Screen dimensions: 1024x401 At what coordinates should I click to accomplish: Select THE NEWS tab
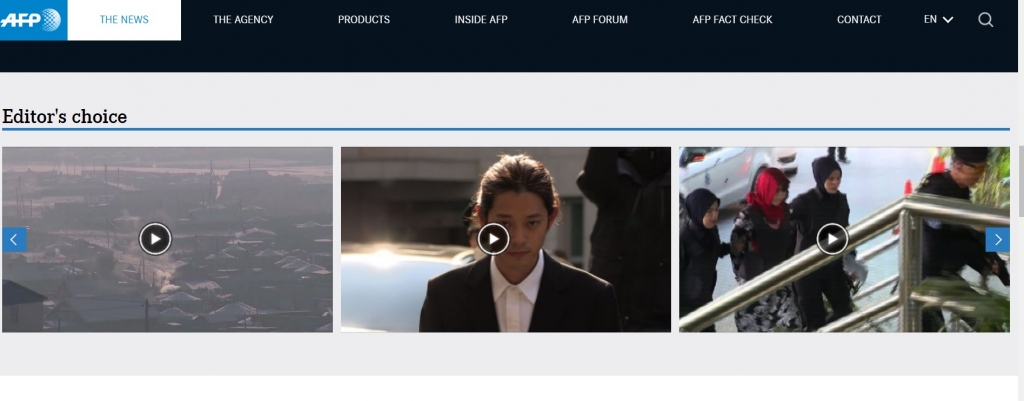pyautogui.click(x=124, y=20)
